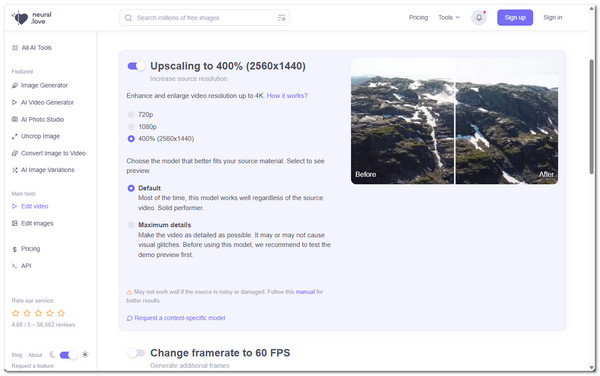The image size is (600, 376).
Task: Click the magnifier icon in search bar
Action: coord(128,18)
